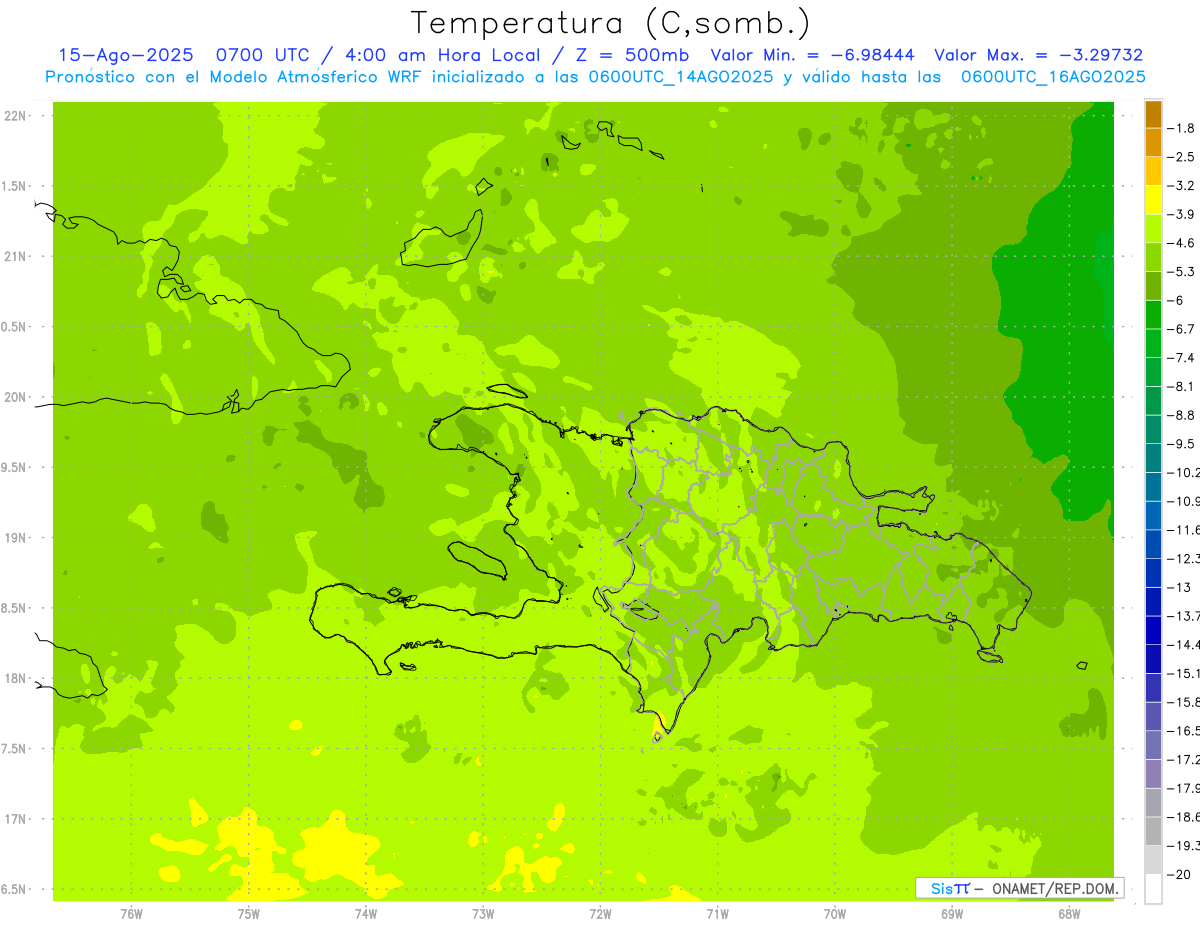This screenshot has width=1200, height=927.
Task: Click the map title "Temperatura (C,somb.)"
Action: pos(611,23)
